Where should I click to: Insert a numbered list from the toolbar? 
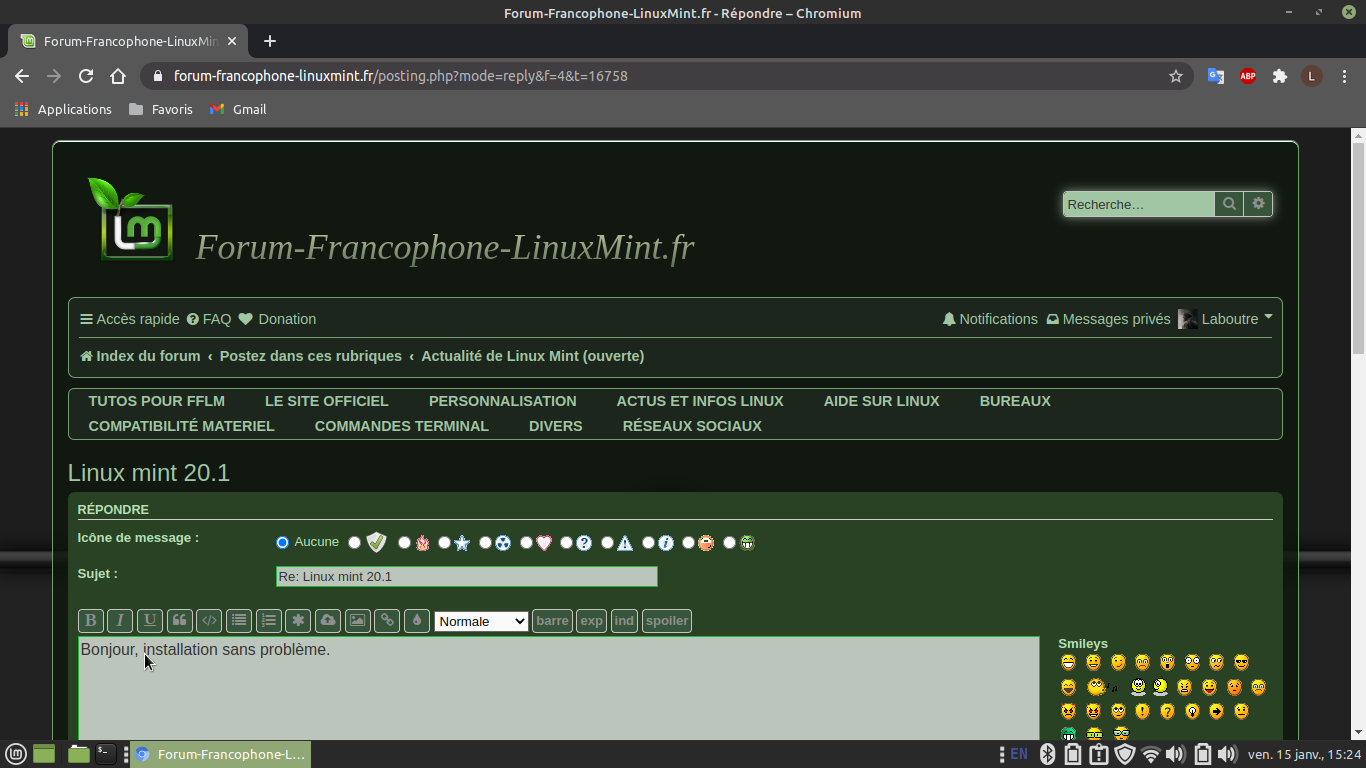[269, 621]
